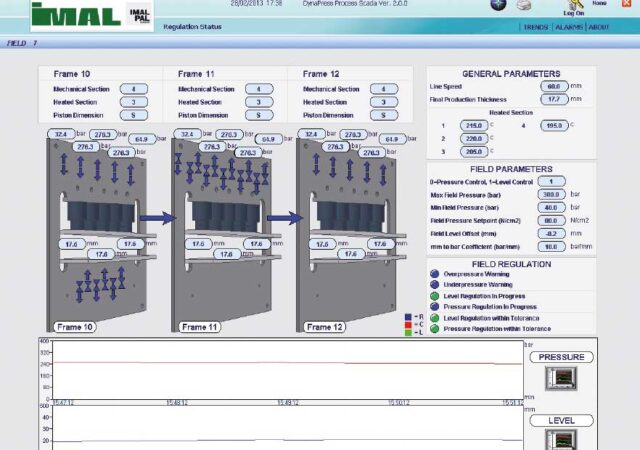Viewport: 640px width, 450px height.
Task: Click the printer icon in header
Action: [x=523, y=5]
